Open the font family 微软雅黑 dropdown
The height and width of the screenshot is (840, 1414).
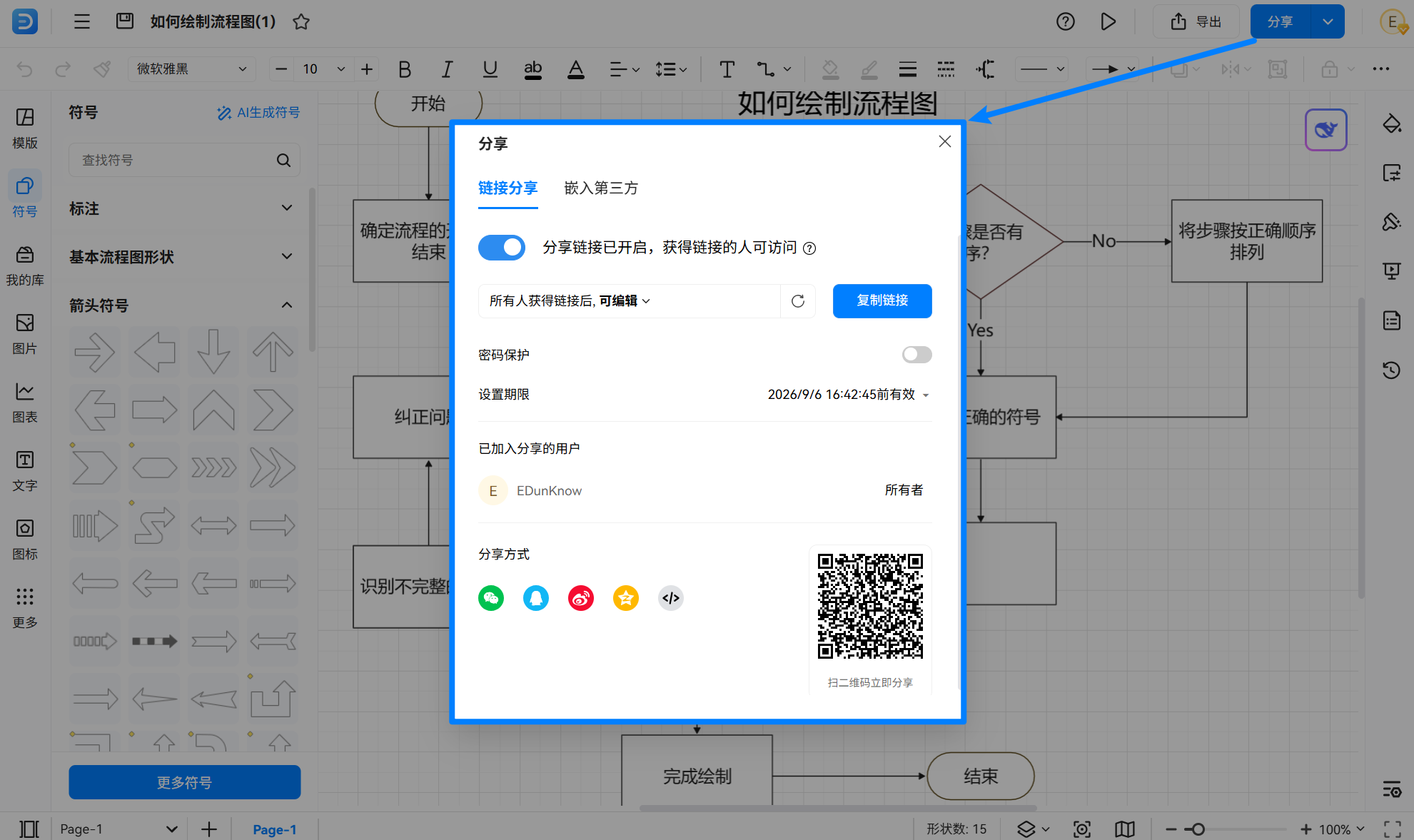click(192, 69)
